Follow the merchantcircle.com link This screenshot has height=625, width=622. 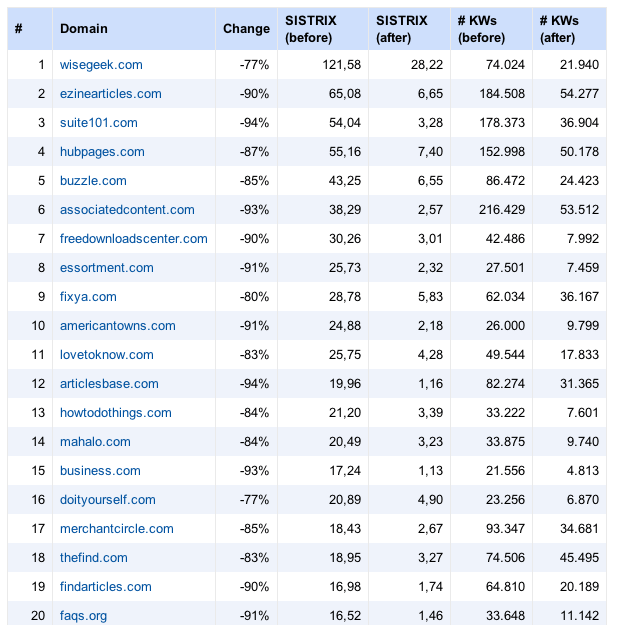[x=116, y=529]
